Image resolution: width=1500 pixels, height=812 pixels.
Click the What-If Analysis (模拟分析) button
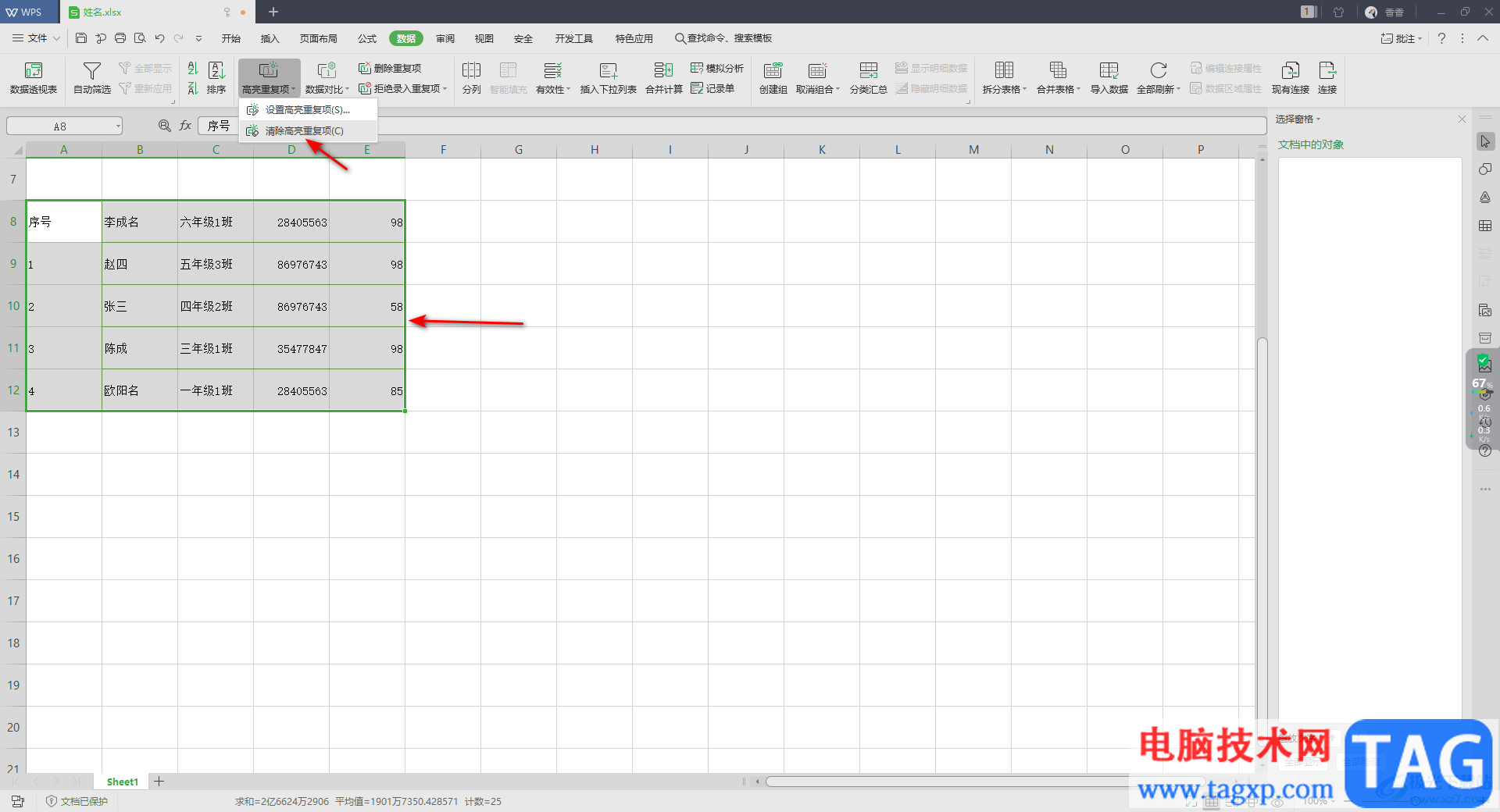(717, 68)
